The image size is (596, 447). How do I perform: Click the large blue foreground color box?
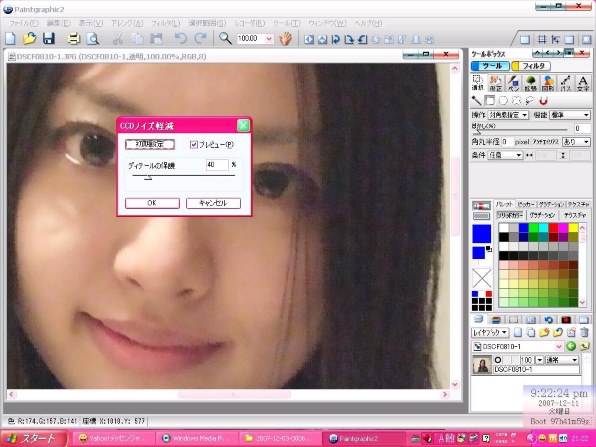pos(482,233)
